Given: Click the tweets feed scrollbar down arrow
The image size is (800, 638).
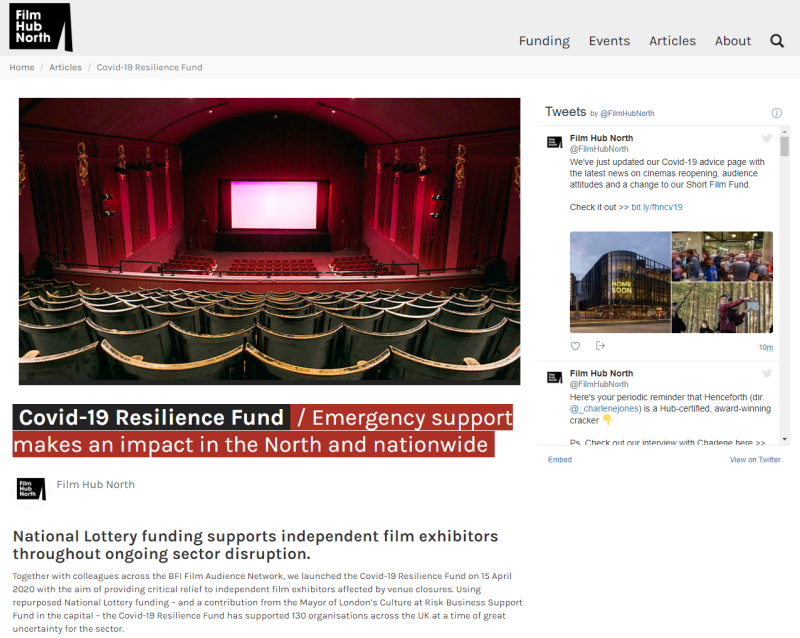Looking at the screenshot, I should click(x=785, y=439).
